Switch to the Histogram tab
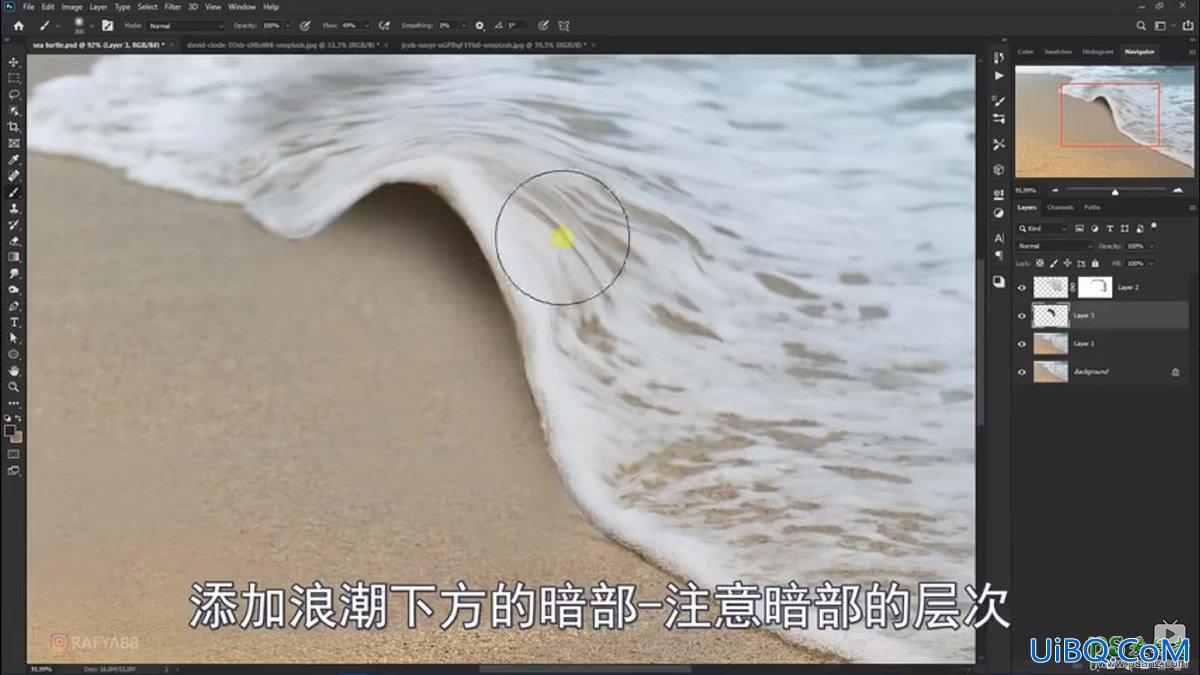The height and width of the screenshot is (675, 1200). click(1097, 51)
